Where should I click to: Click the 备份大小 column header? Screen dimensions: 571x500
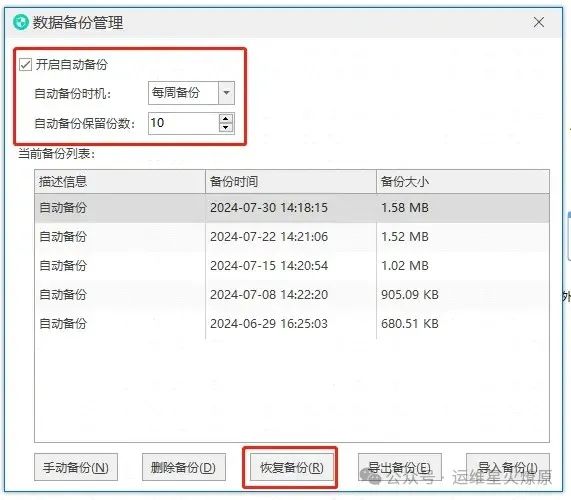click(x=463, y=181)
